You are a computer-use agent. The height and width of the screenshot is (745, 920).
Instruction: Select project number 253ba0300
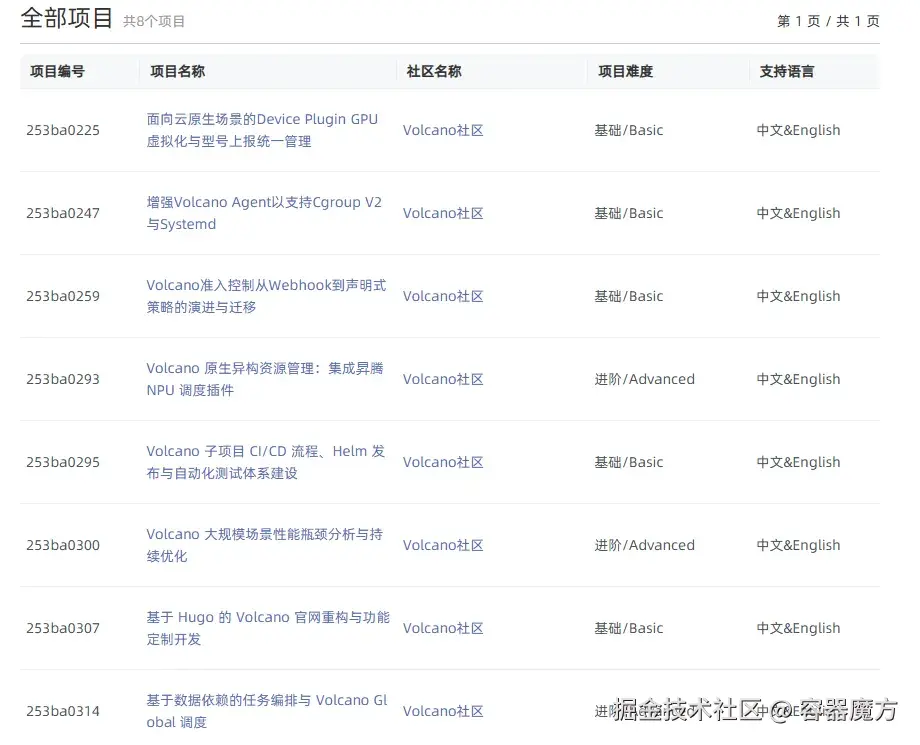63,545
